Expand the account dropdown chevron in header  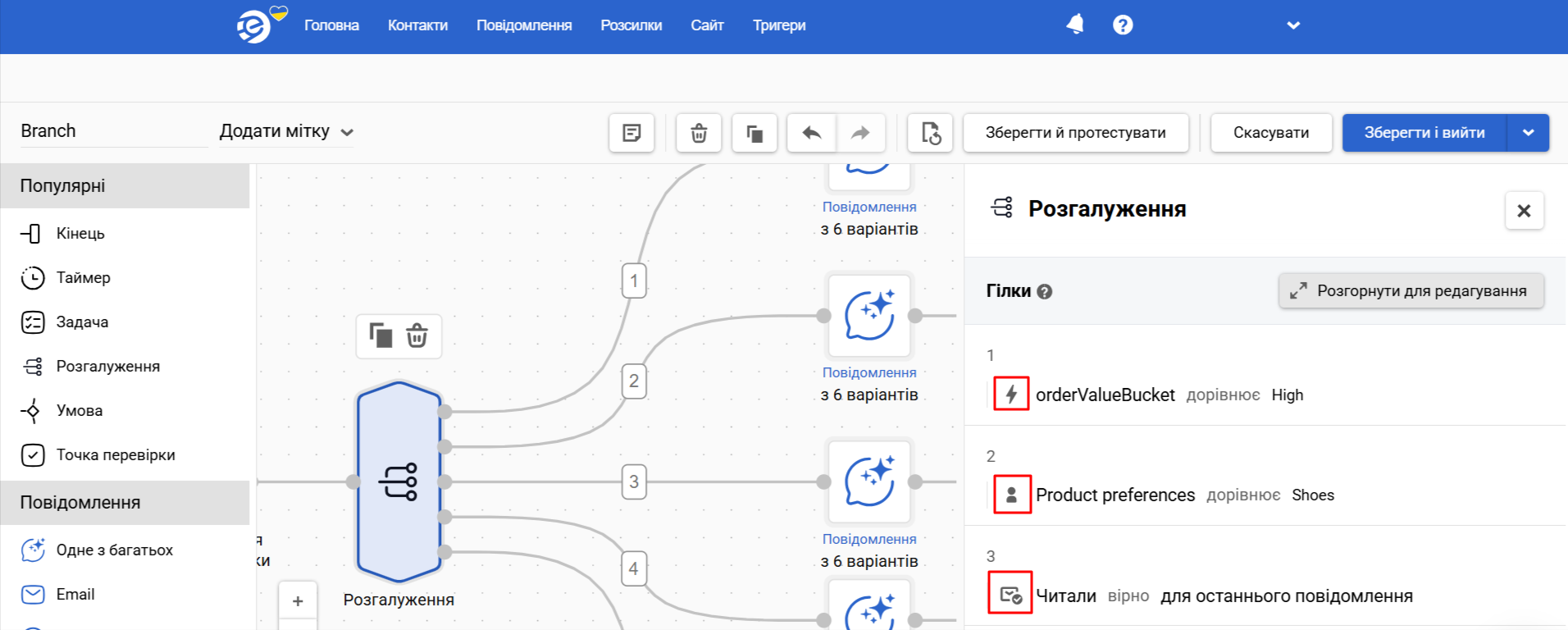click(1293, 25)
